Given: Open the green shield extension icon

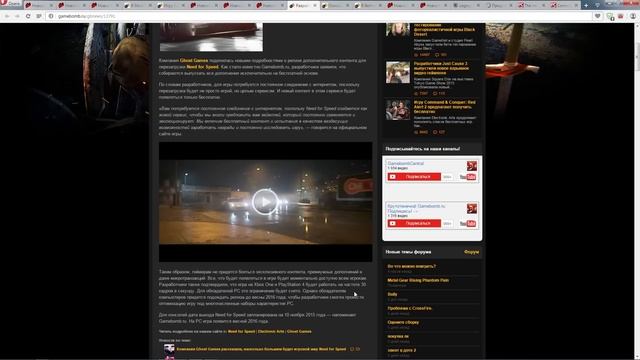Looking at the screenshot, I should point(610,16).
